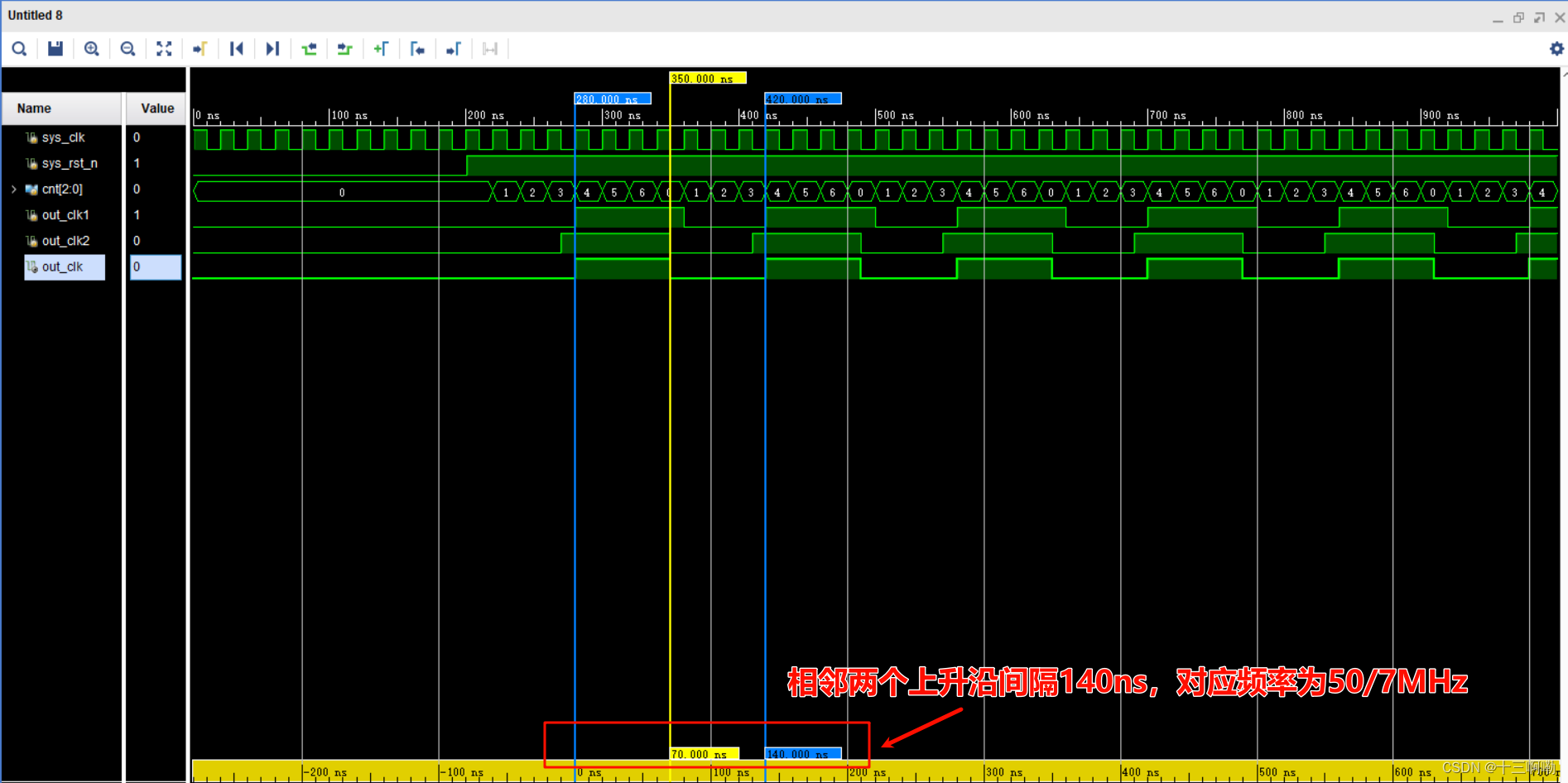Add a new marker at the cursor

pos(382,49)
